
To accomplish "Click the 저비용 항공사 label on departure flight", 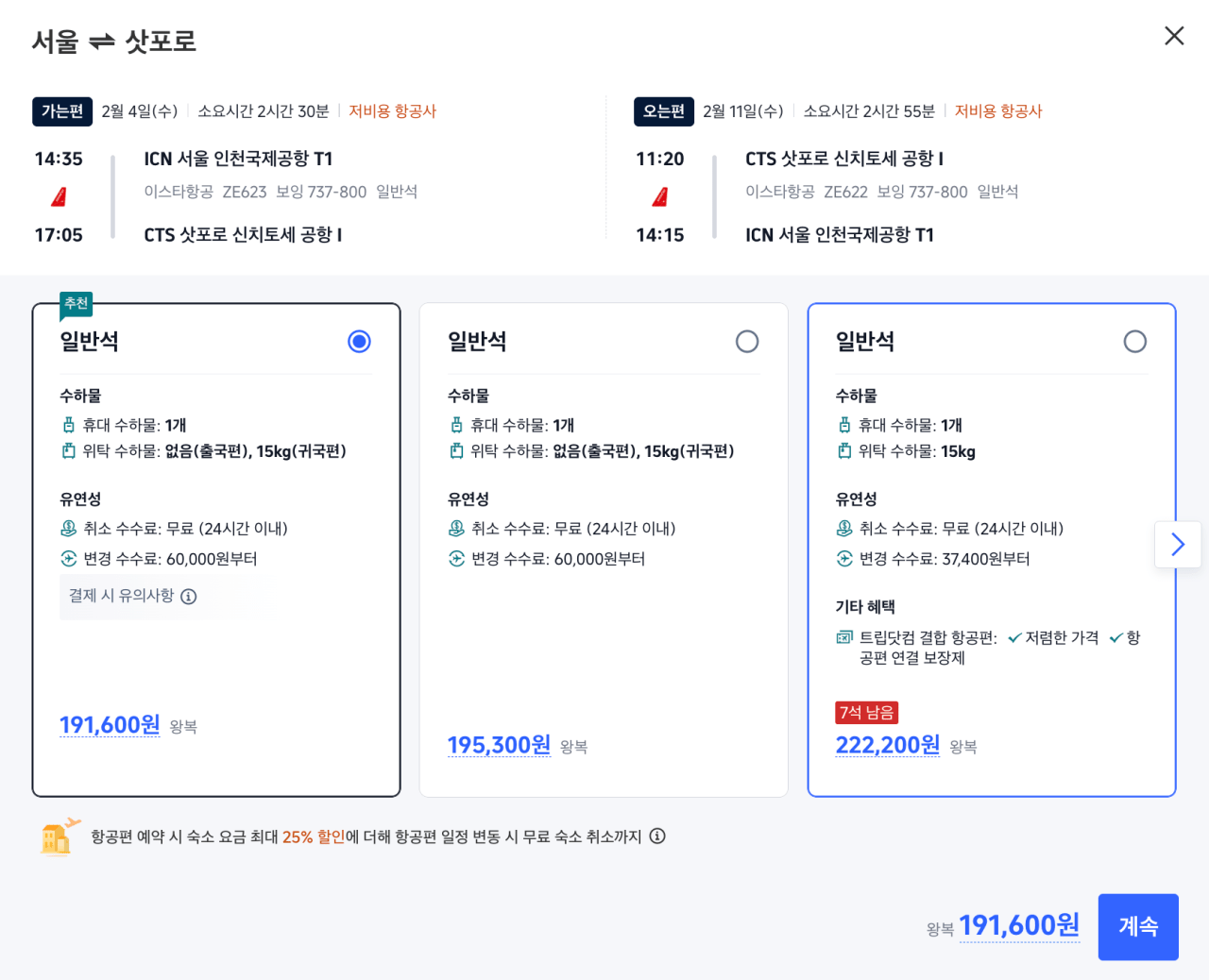I will point(393,110).
